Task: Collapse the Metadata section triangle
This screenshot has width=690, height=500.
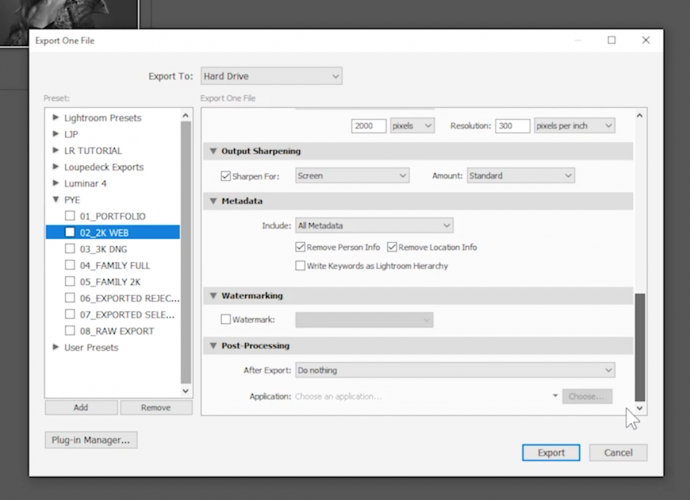Action: [x=213, y=201]
